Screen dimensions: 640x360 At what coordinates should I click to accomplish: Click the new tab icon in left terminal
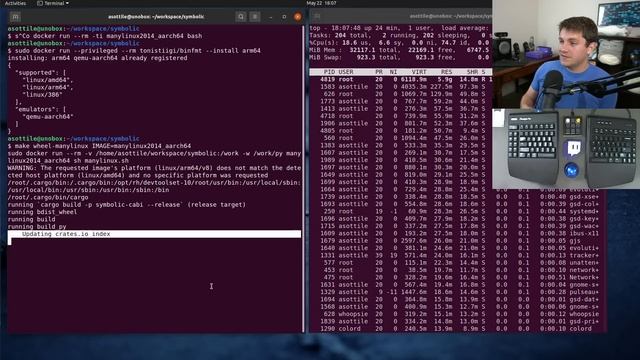click(x=15, y=17)
